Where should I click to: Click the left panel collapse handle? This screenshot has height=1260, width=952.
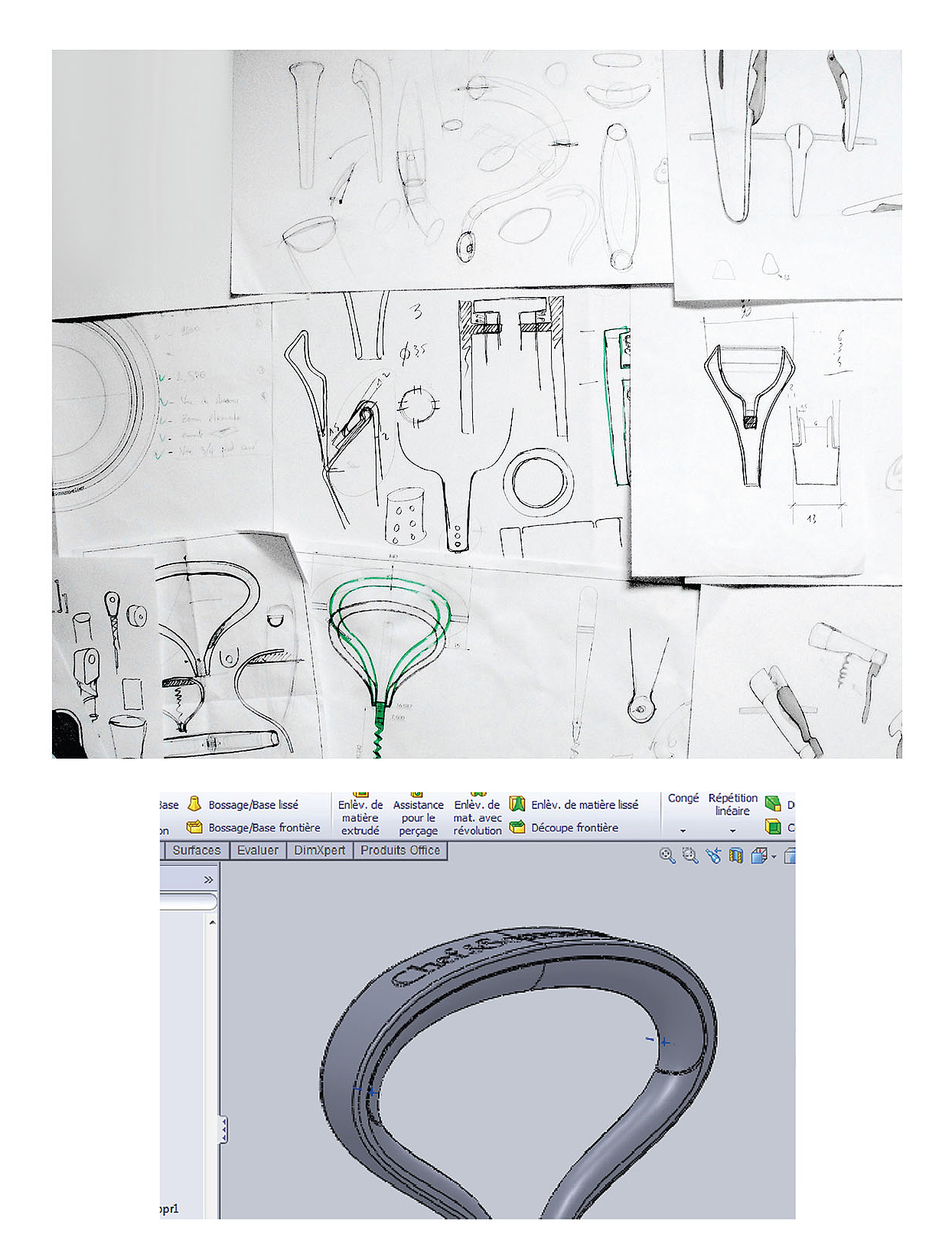pyautogui.click(x=223, y=1130)
